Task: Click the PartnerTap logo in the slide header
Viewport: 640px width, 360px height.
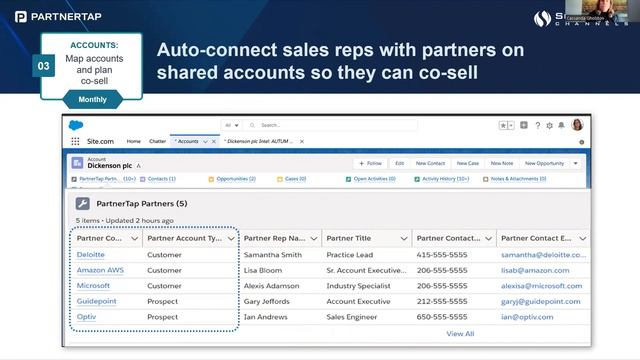Action: 58,17
